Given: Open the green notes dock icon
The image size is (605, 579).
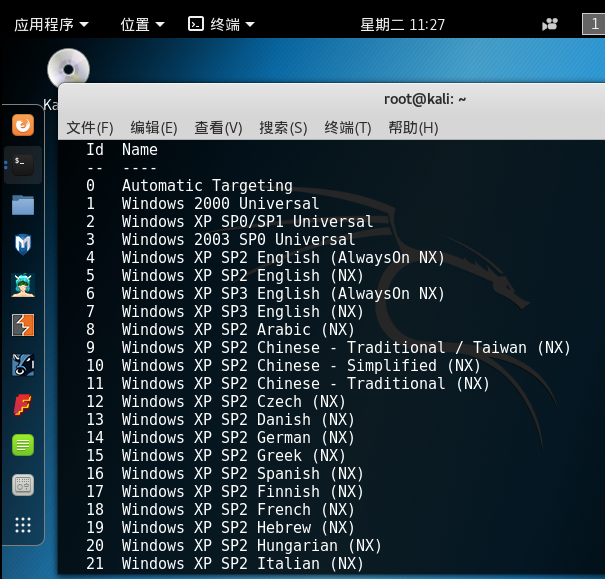Looking at the screenshot, I should [x=23, y=445].
